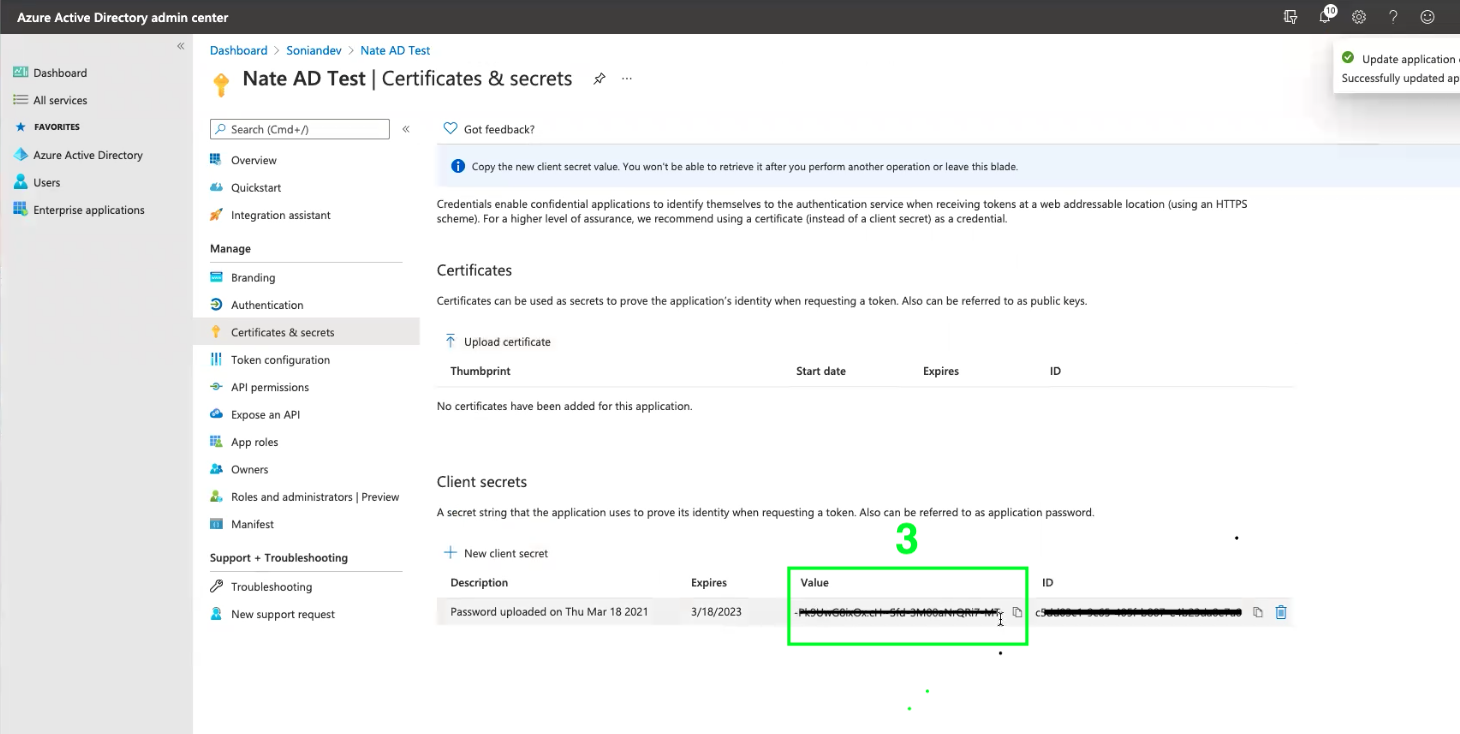This screenshot has width=1460, height=734.
Task: Click the Azure Active Directory admin center title
Action: pos(123,17)
